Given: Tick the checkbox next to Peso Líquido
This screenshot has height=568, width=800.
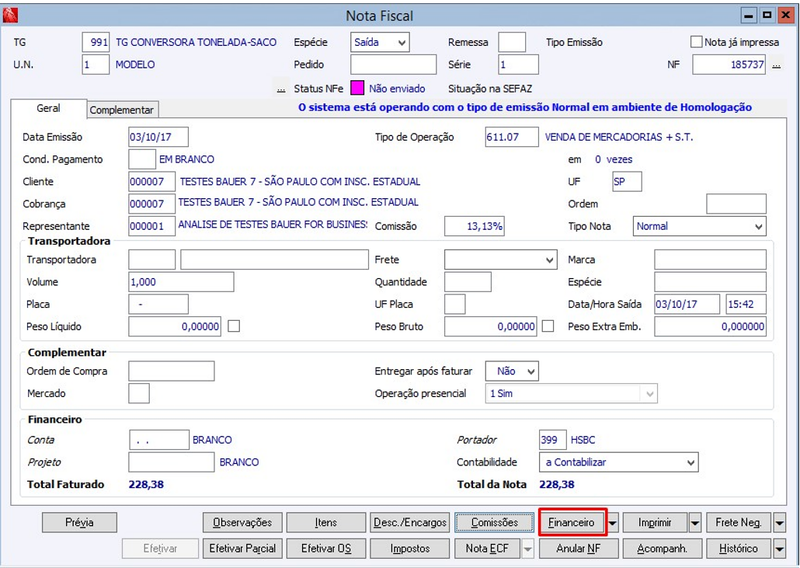Looking at the screenshot, I should 234,326.
